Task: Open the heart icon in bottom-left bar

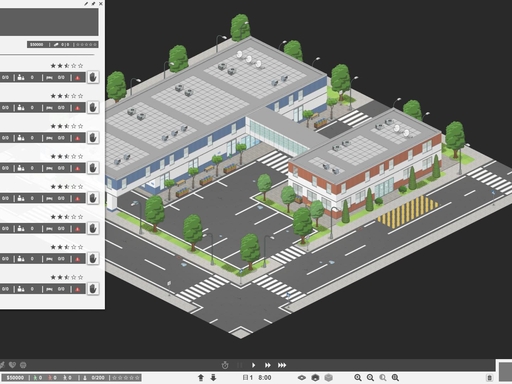Action: pyautogui.click(x=12, y=365)
